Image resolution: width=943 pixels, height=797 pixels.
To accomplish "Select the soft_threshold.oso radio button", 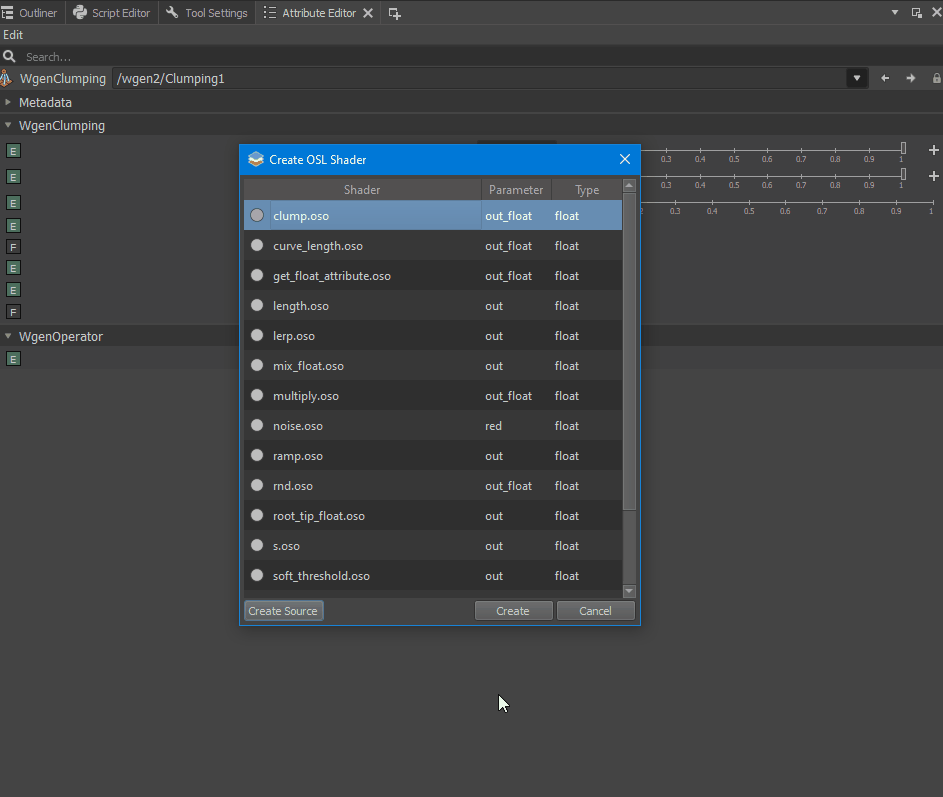I will pos(257,576).
